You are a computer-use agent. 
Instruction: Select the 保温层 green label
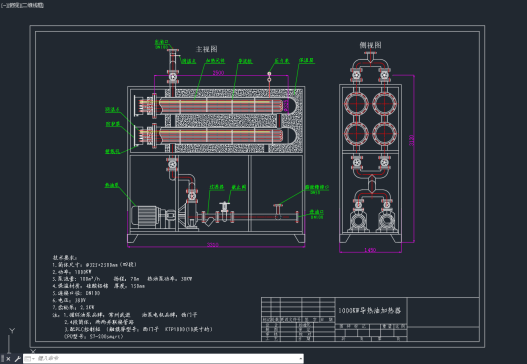tap(306, 60)
